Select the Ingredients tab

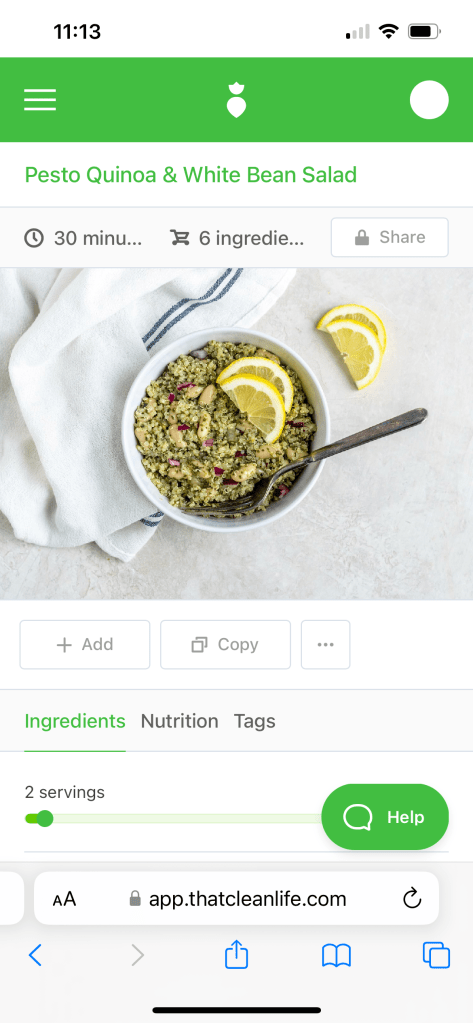(x=75, y=721)
